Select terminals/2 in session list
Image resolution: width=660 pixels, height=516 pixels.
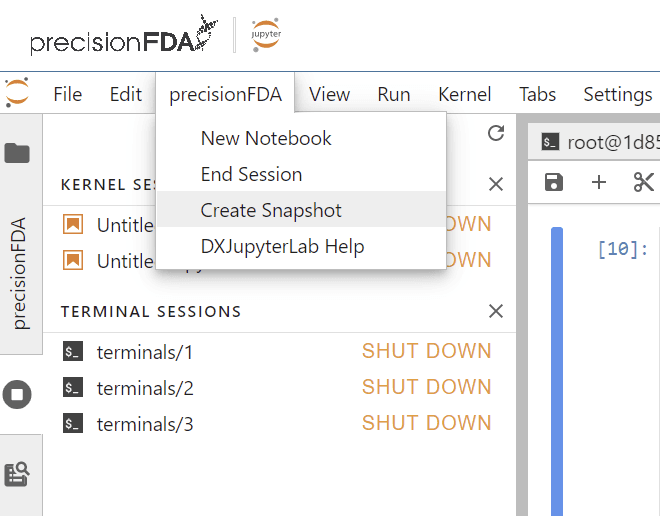point(145,388)
